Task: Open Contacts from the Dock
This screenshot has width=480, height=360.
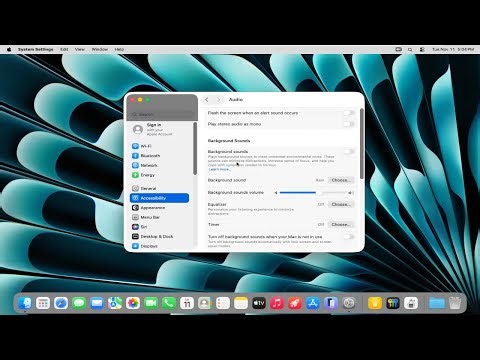Action: tap(205, 303)
